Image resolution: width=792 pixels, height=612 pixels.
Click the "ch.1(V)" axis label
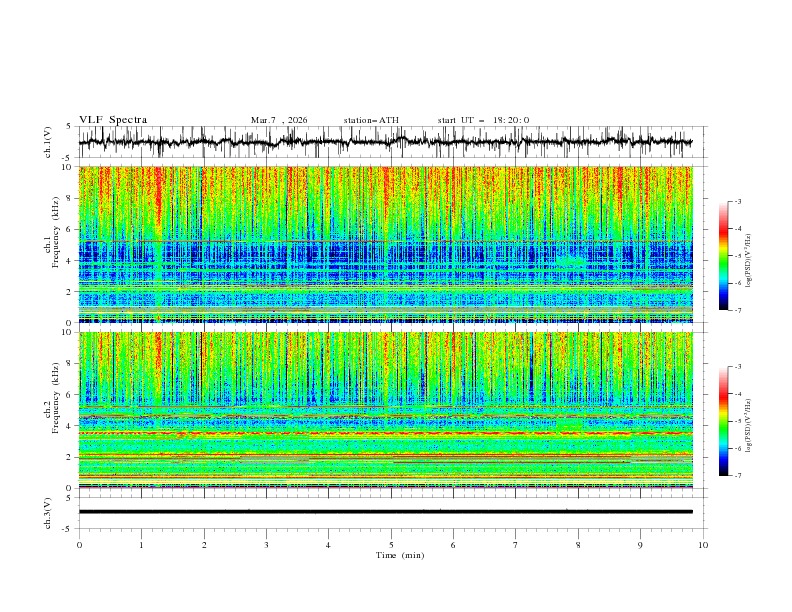48,142
